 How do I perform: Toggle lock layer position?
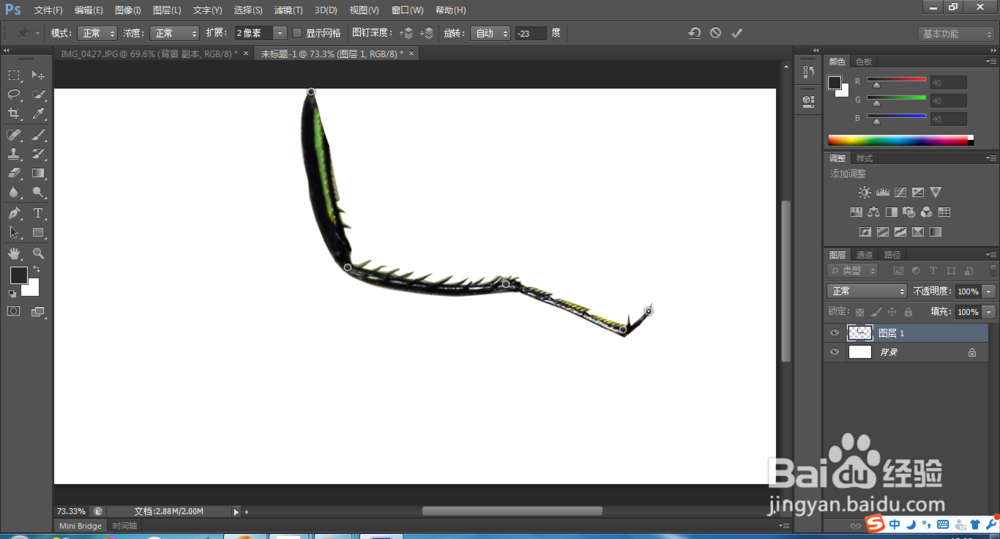(x=892, y=312)
